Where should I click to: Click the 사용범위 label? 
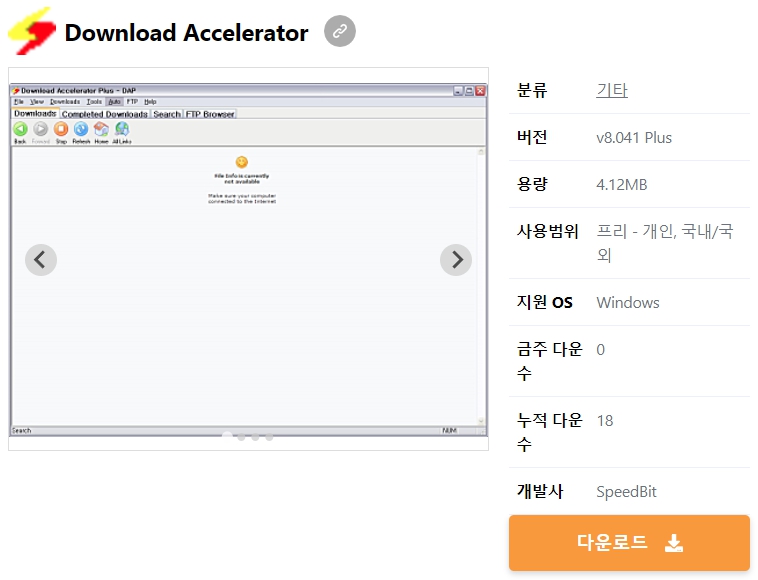point(548,231)
